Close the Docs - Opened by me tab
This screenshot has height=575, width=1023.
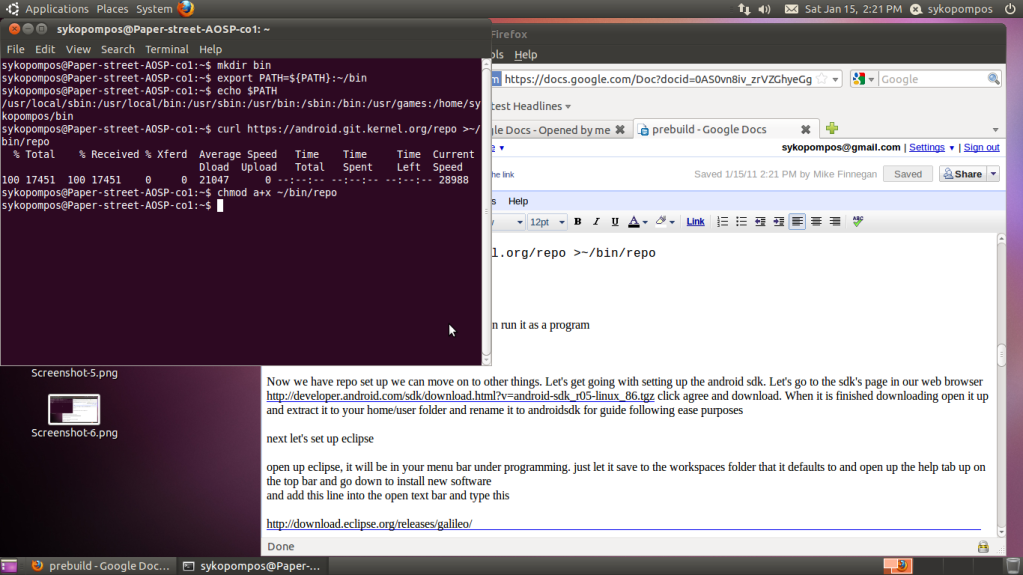[x=620, y=130]
